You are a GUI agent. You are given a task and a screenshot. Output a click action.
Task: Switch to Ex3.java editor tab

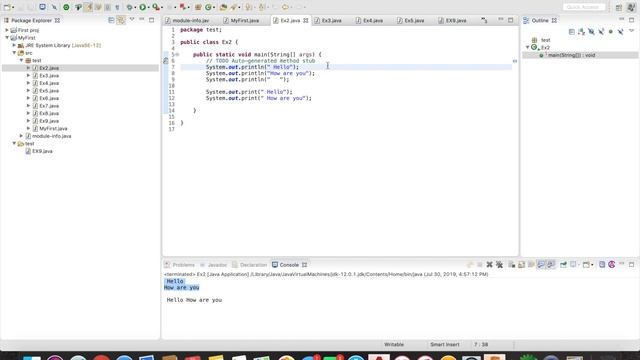tap(328, 20)
